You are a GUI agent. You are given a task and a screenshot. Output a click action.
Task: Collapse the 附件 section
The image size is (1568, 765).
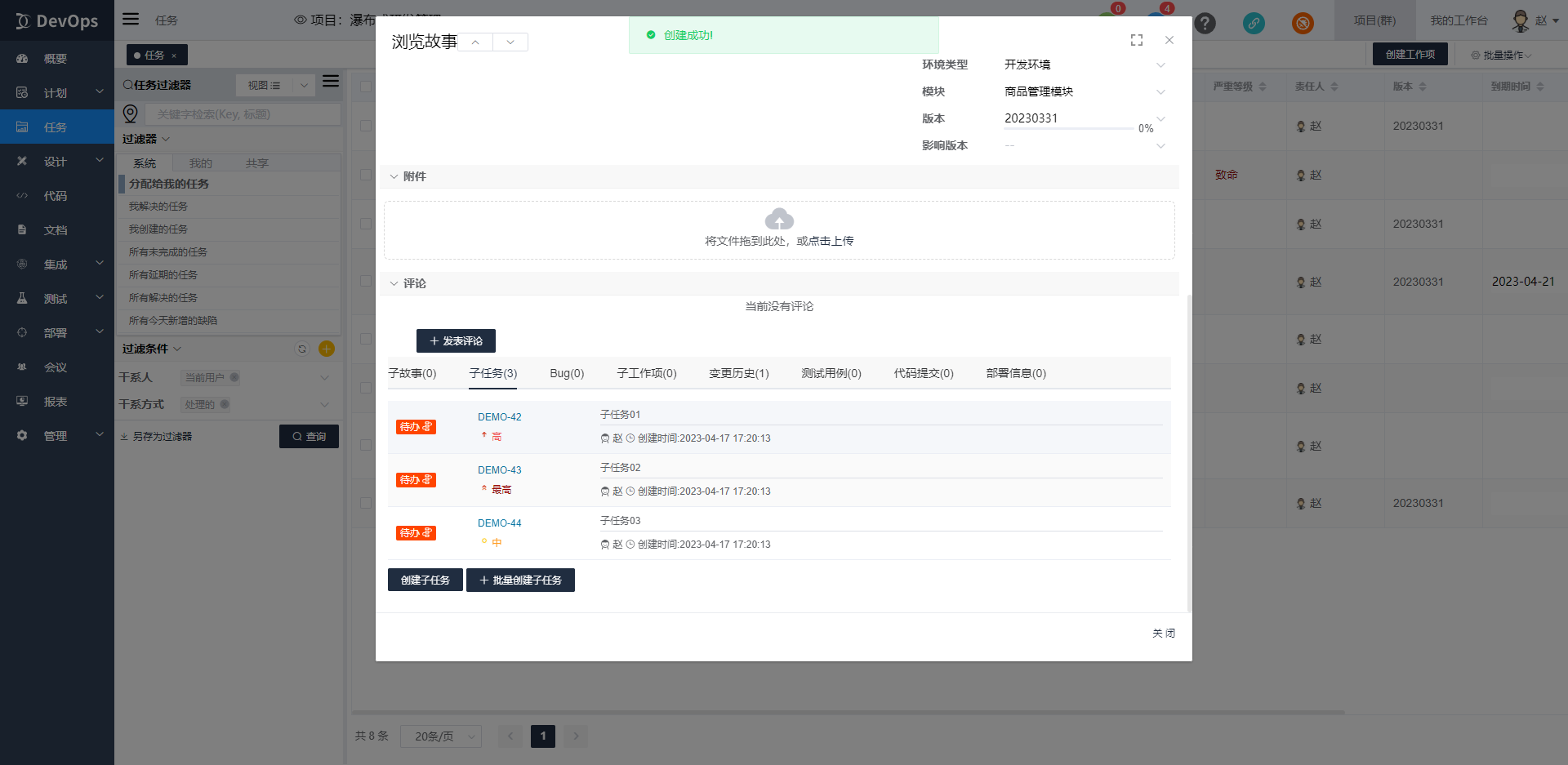point(394,176)
